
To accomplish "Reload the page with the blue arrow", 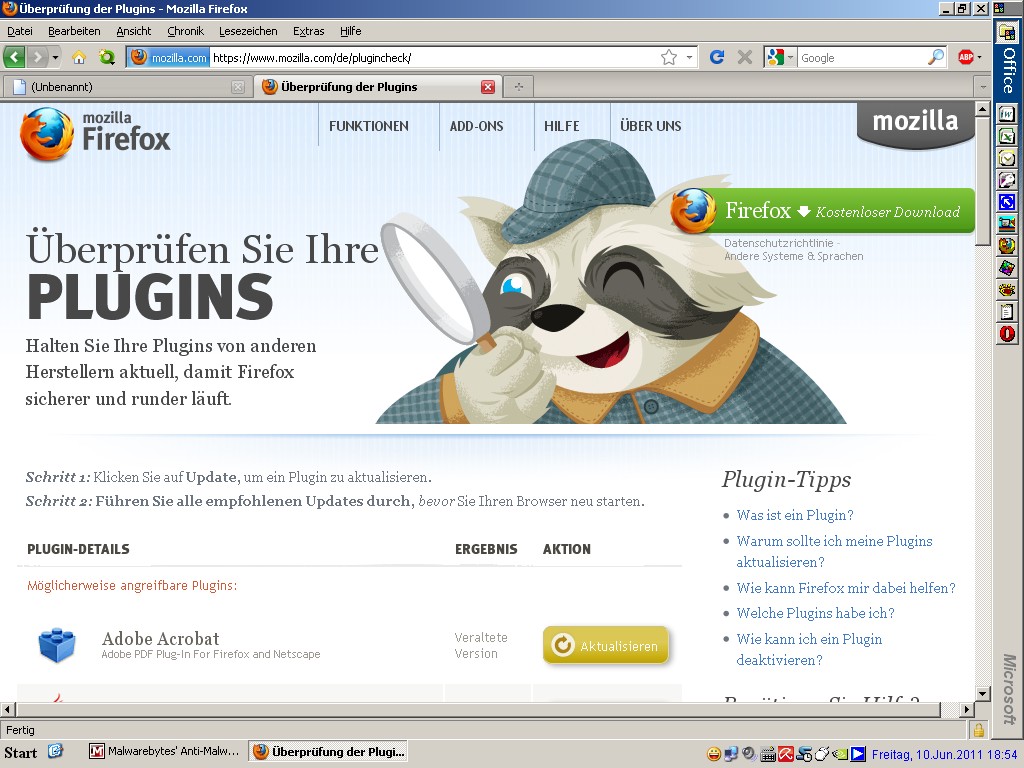I will click(716, 57).
